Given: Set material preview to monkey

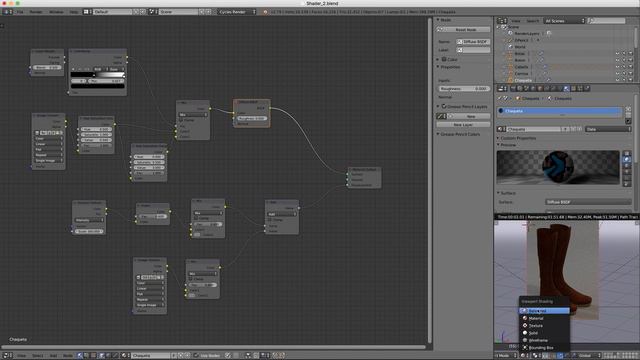Looking at the screenshot, I should click(x=627, y=172).
